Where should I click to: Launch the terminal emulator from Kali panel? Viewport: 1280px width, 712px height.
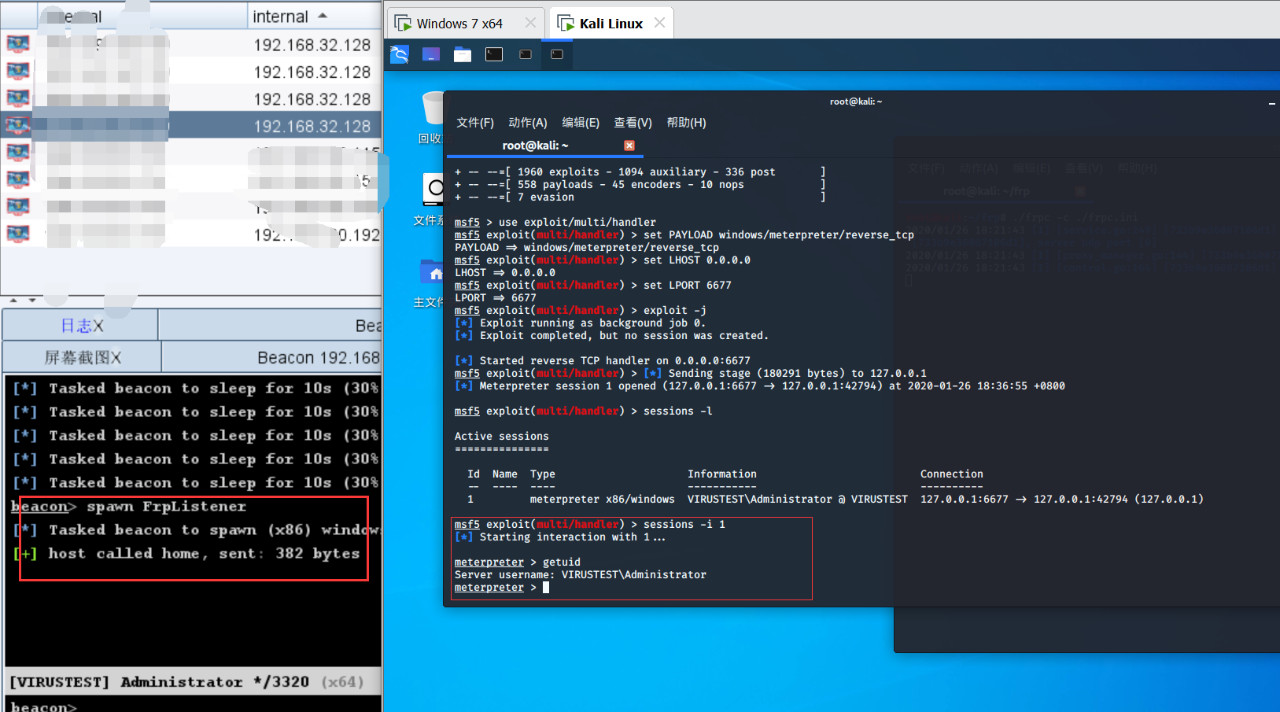point(494,54)
